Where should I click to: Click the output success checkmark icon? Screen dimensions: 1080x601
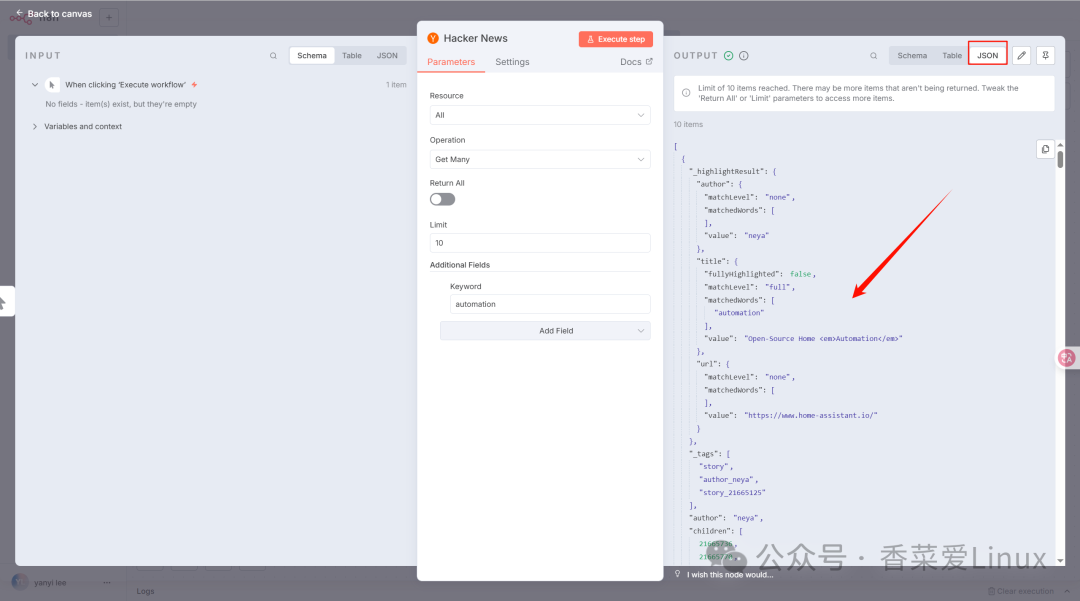tap(729, 56)
